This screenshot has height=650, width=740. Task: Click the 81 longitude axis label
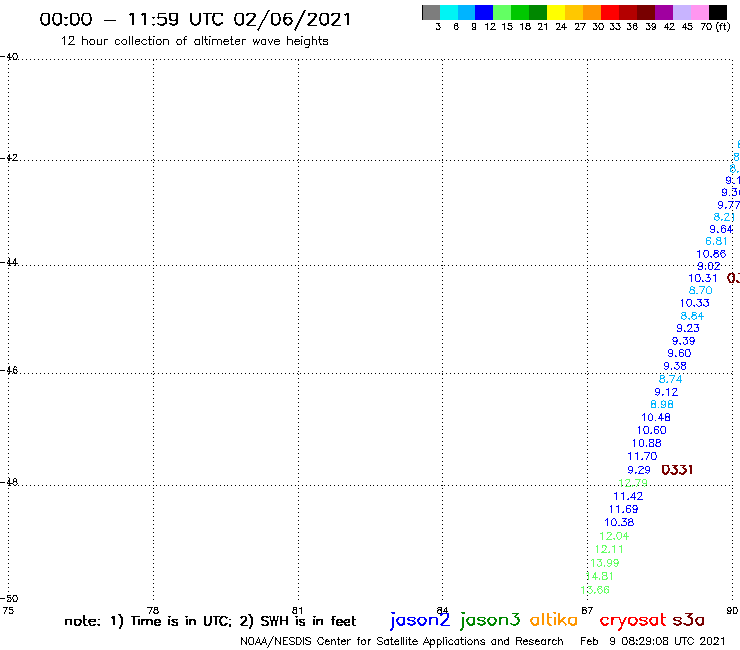pos(297,610)
